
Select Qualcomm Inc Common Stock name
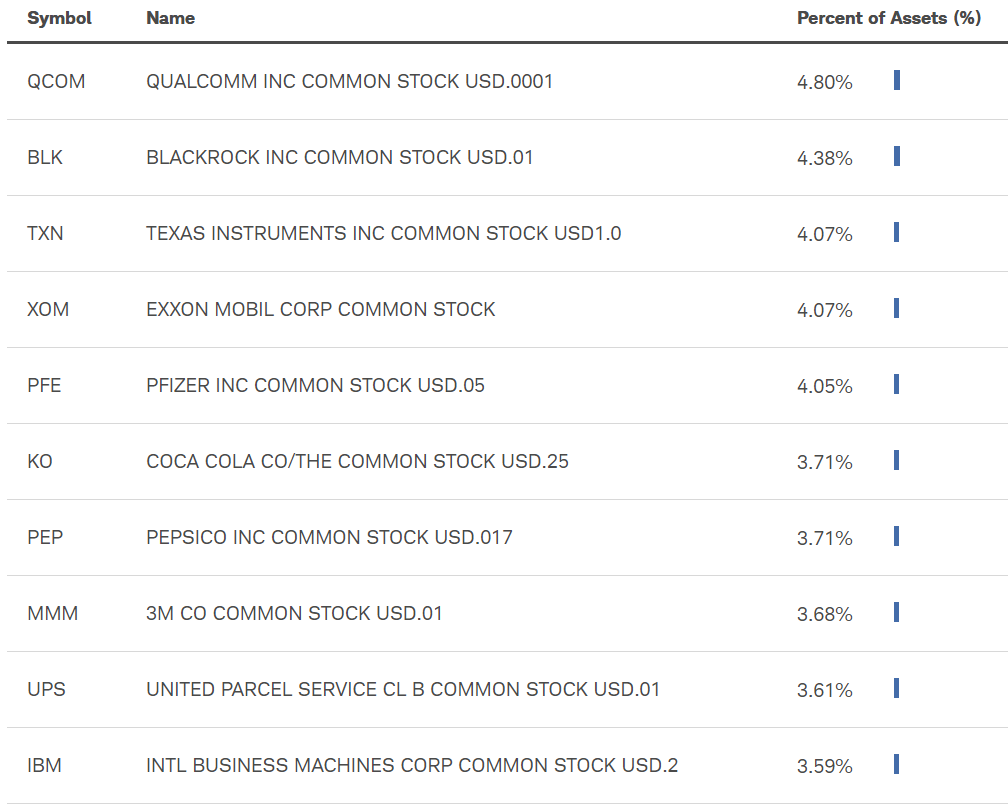click(350, 82)
